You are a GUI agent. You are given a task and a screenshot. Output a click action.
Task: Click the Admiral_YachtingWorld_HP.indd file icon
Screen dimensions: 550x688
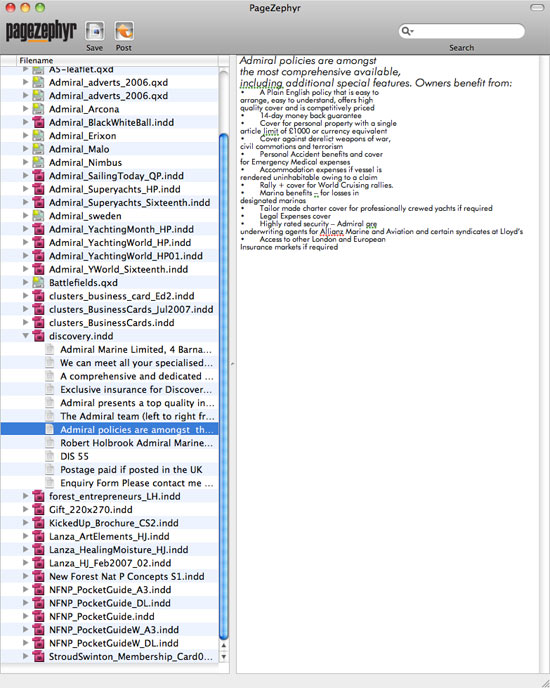(39, 242)
